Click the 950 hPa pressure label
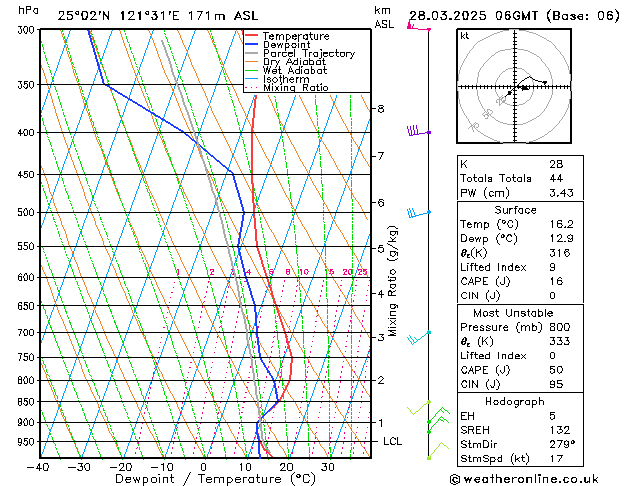The image size is (629, 486). point(28,441)
